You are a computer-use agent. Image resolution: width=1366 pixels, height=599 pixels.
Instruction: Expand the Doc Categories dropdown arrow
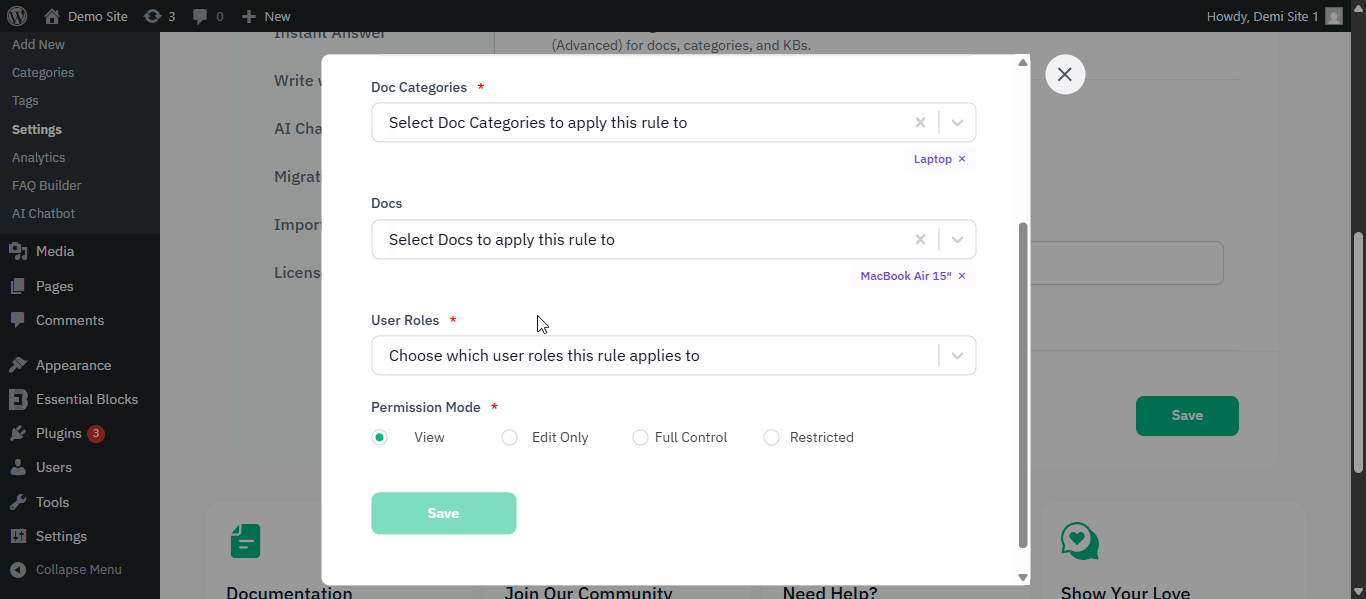click(x=957, y=122)
